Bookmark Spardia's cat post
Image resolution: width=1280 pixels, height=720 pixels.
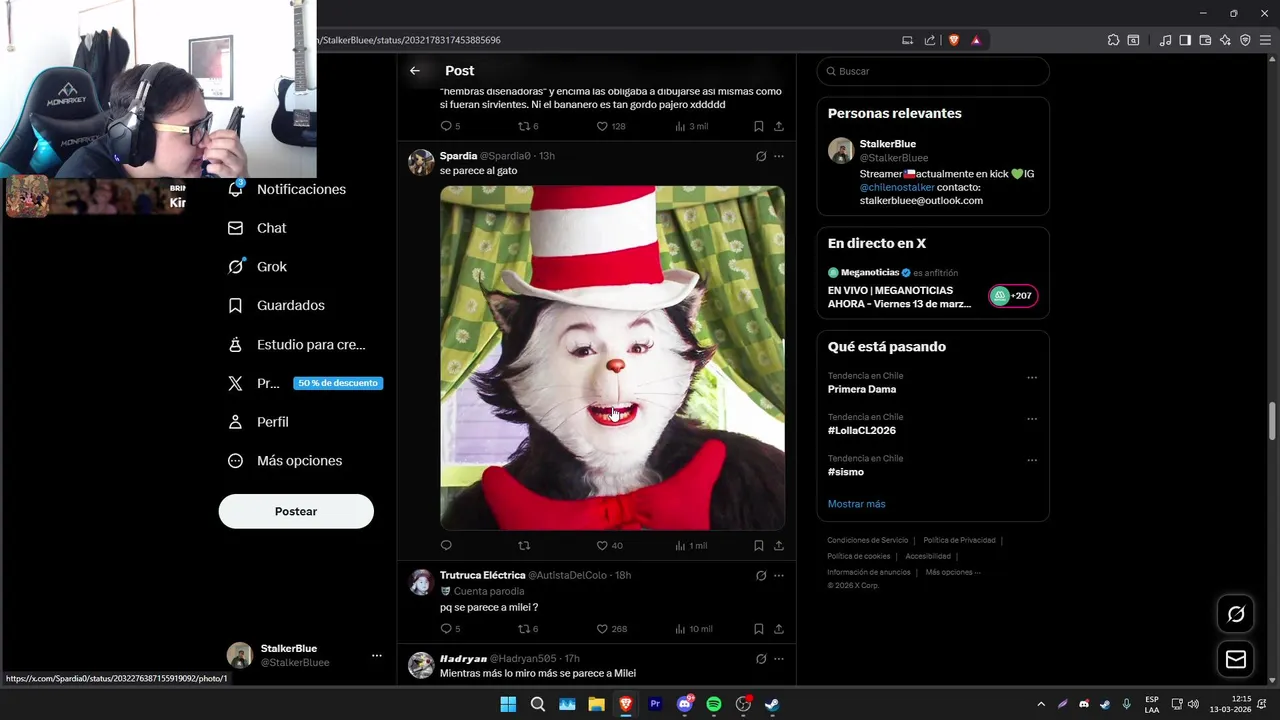pyautogui.click(x=759, y=545)
